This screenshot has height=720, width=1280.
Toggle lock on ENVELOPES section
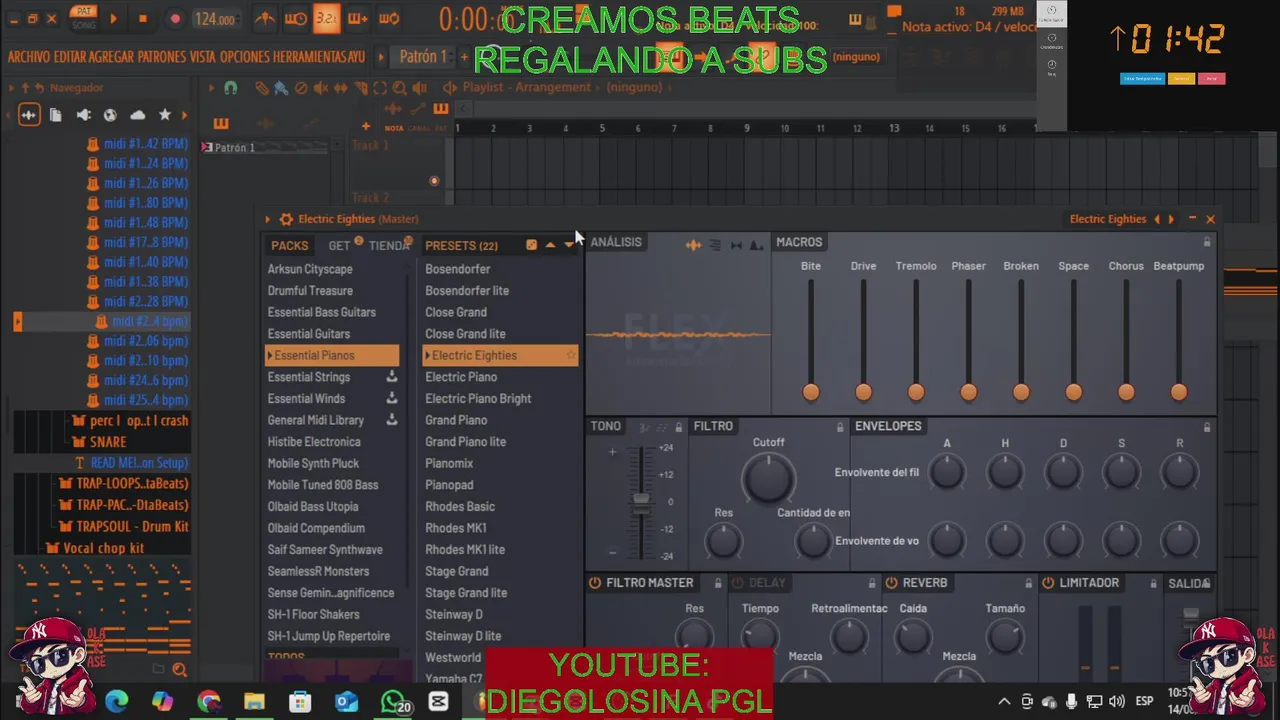(x=1207, y=427)
